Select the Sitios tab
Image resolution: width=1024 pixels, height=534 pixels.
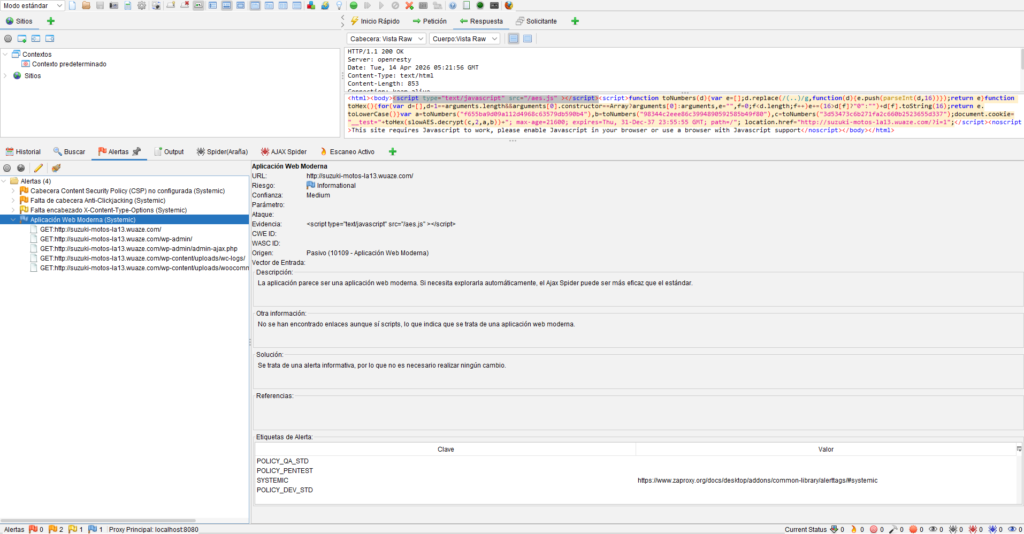coord(19,21)
